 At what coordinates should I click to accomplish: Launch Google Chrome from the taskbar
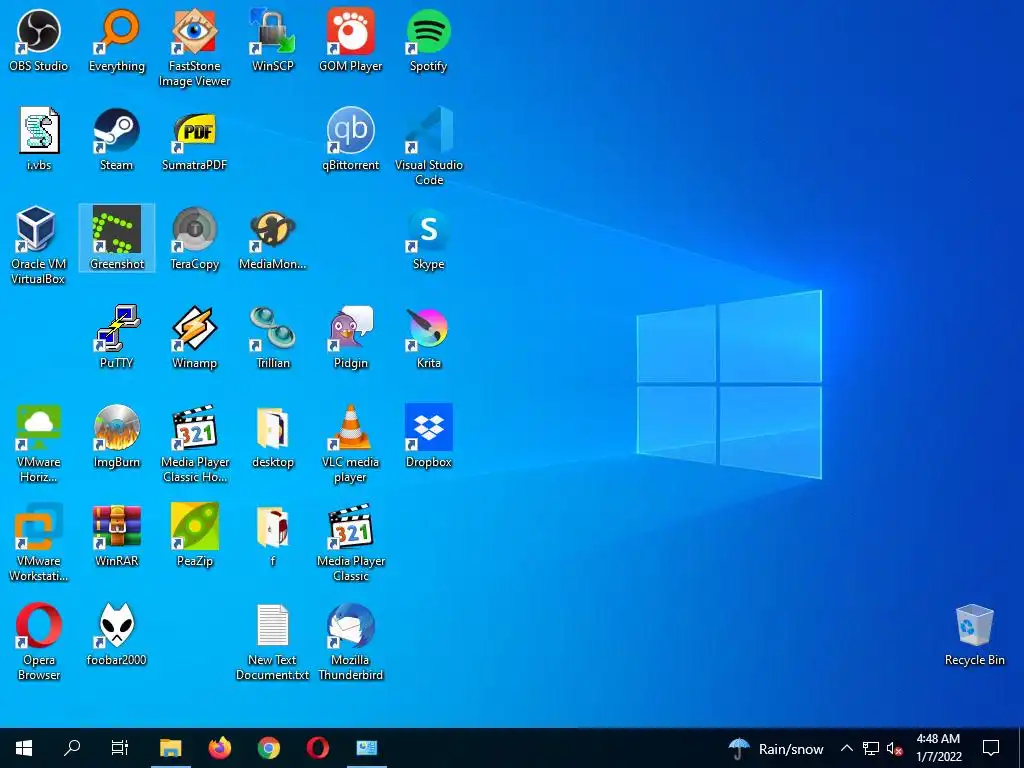point(268,748)
